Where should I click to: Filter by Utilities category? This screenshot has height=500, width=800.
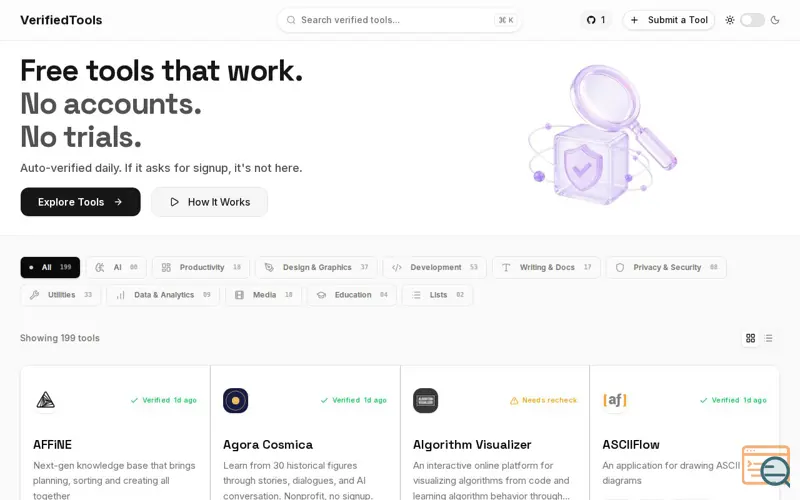pyautogui.click(x=60, y=295)
